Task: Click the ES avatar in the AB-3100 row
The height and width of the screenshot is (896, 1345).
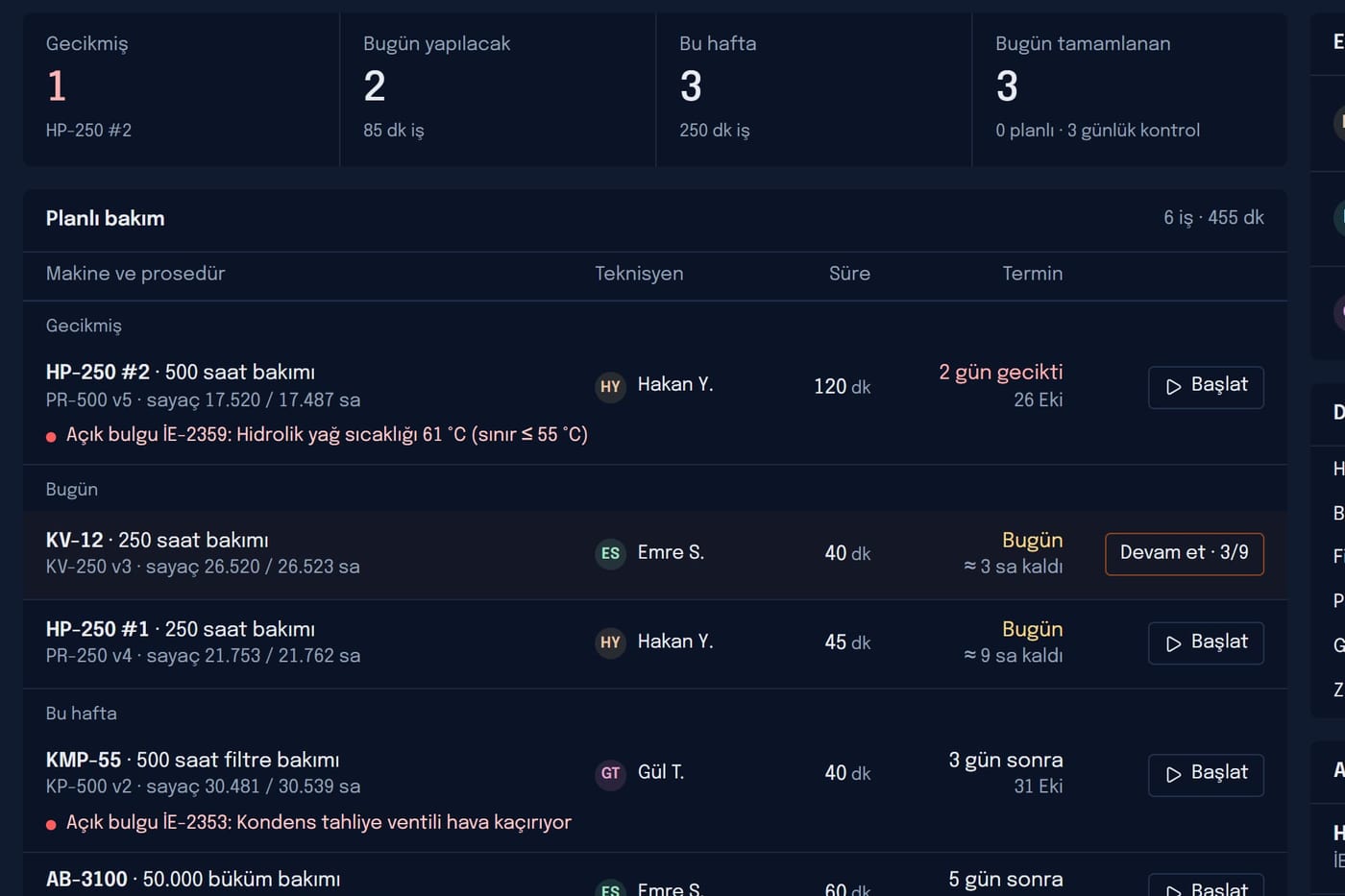Action: click(x=610, y=888)
